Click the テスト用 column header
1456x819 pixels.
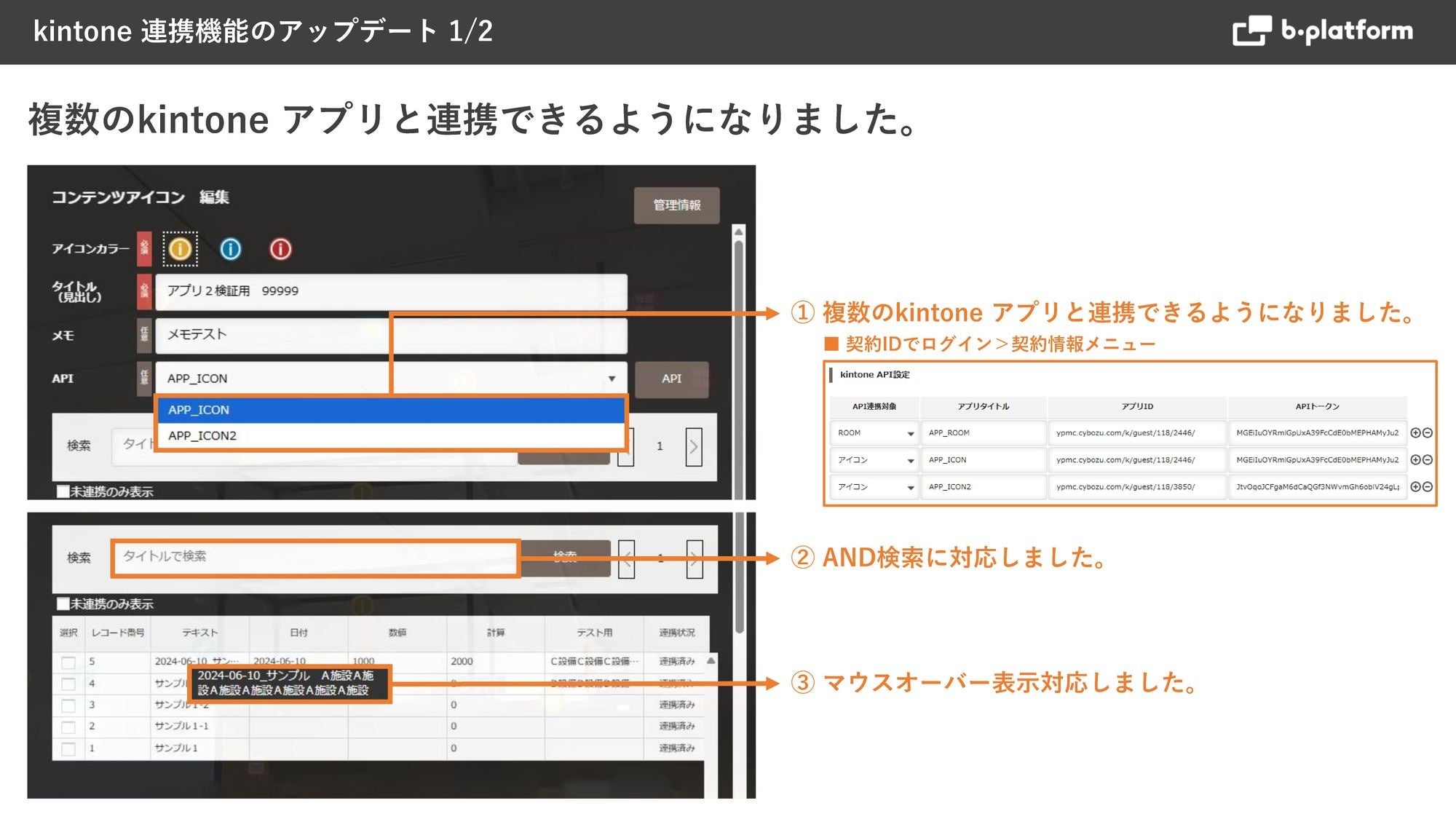[x=594, y=633]
